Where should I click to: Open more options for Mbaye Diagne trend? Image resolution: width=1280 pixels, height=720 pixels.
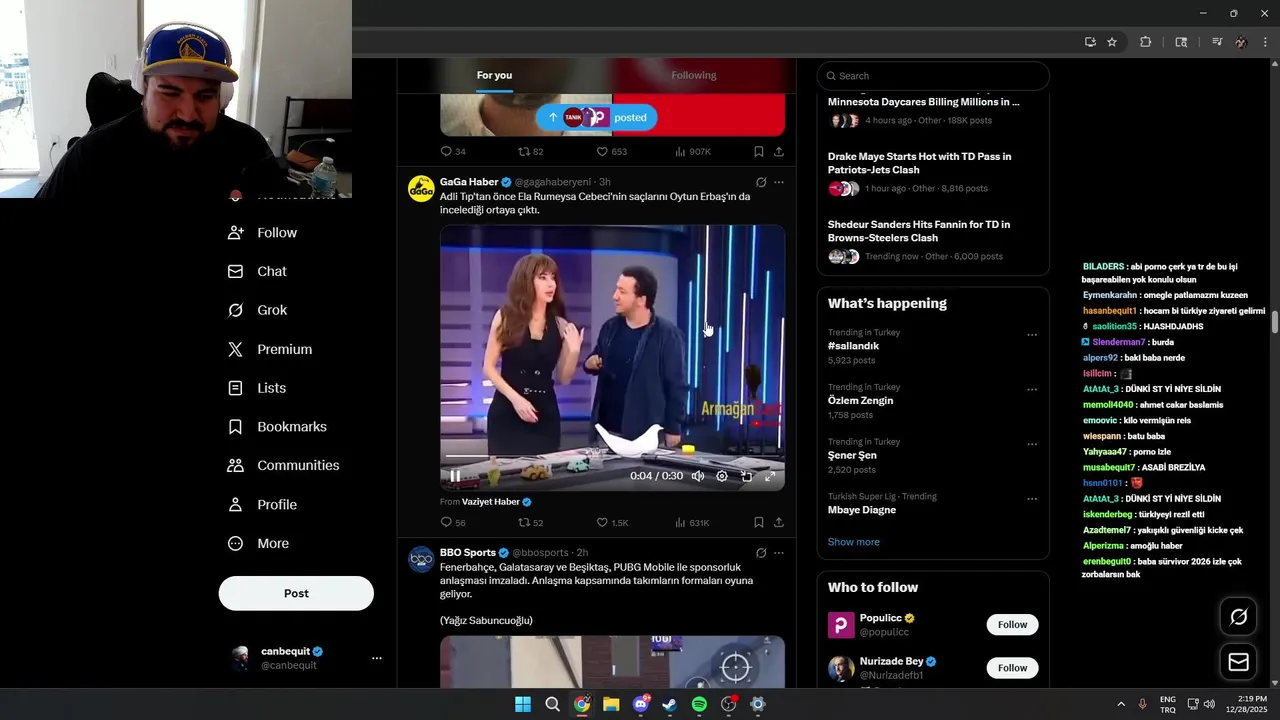tap(1032, 499)
